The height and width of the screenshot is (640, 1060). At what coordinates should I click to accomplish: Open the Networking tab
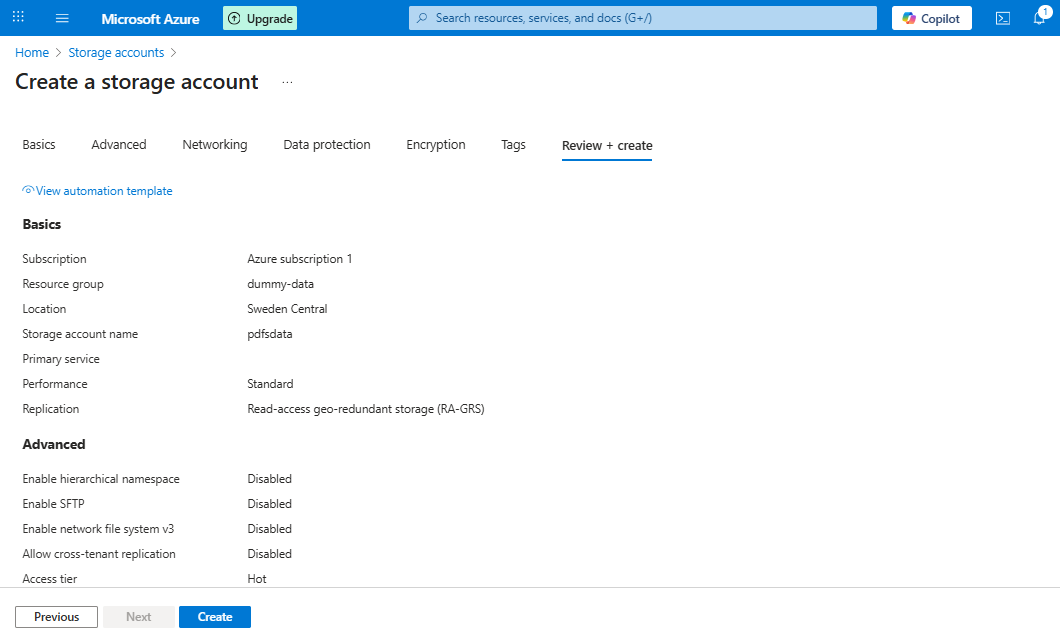coord(214,144)
